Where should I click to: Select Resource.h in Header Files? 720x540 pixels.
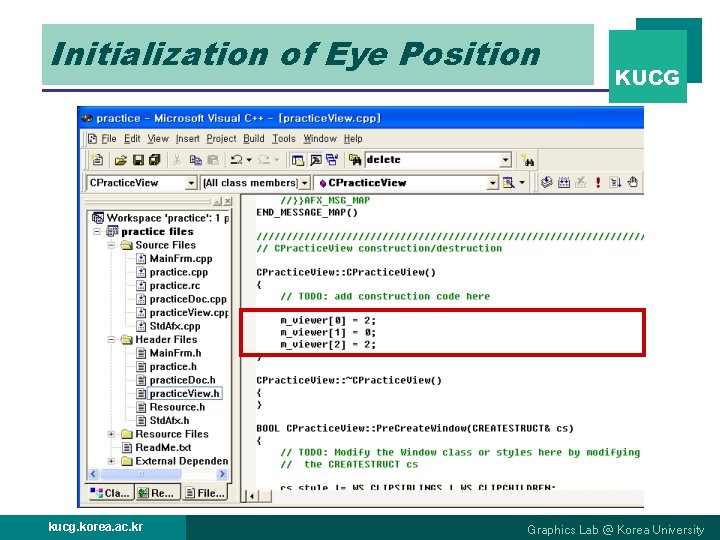[177, 407]
